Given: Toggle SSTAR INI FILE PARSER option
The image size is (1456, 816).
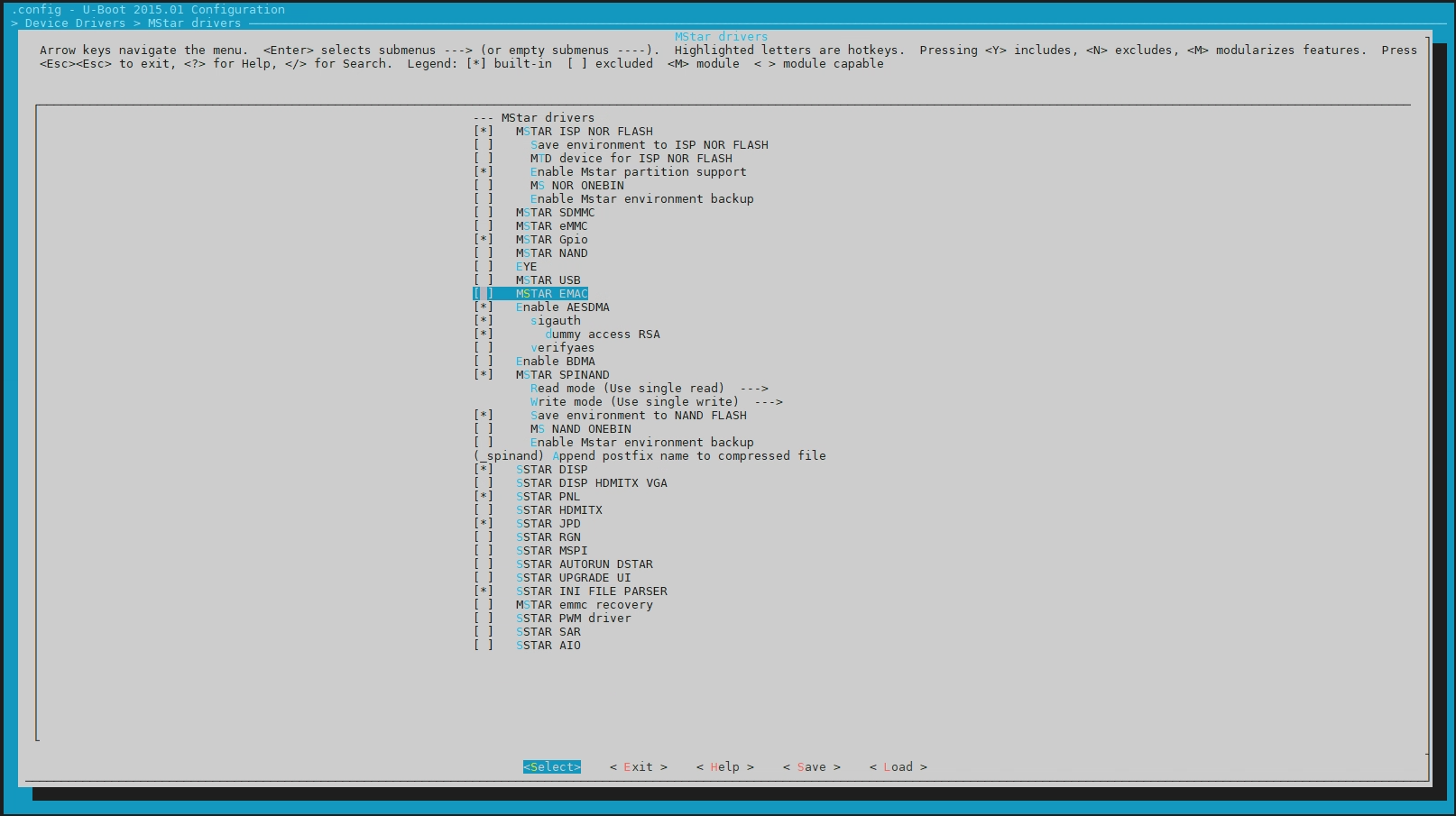Looking at the screenshot, I should point(570,591).
